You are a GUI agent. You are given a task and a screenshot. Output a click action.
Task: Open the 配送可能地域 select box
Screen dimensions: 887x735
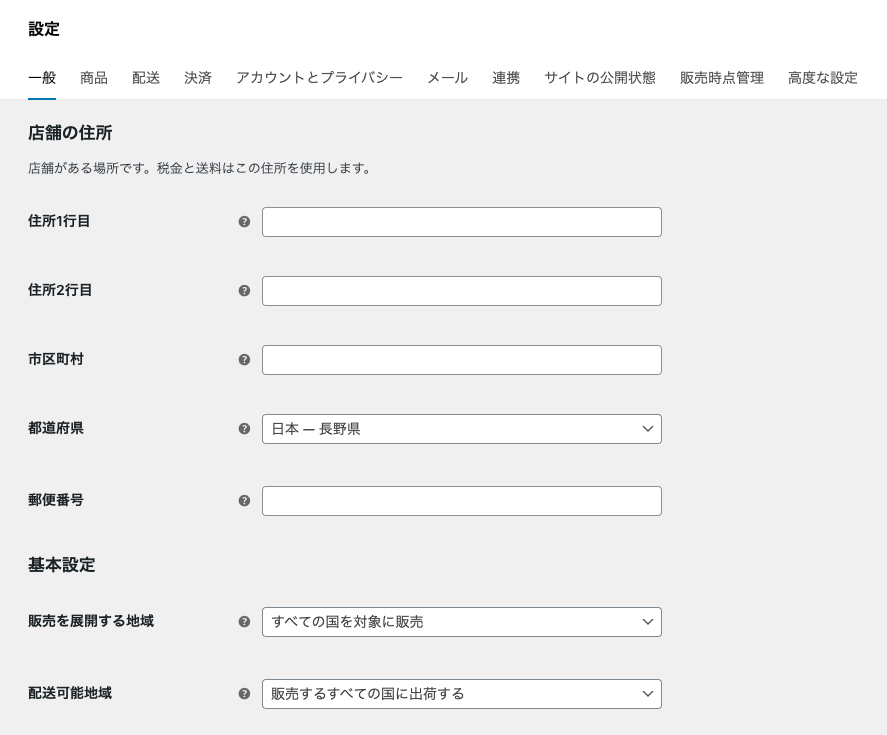(461, 694)
